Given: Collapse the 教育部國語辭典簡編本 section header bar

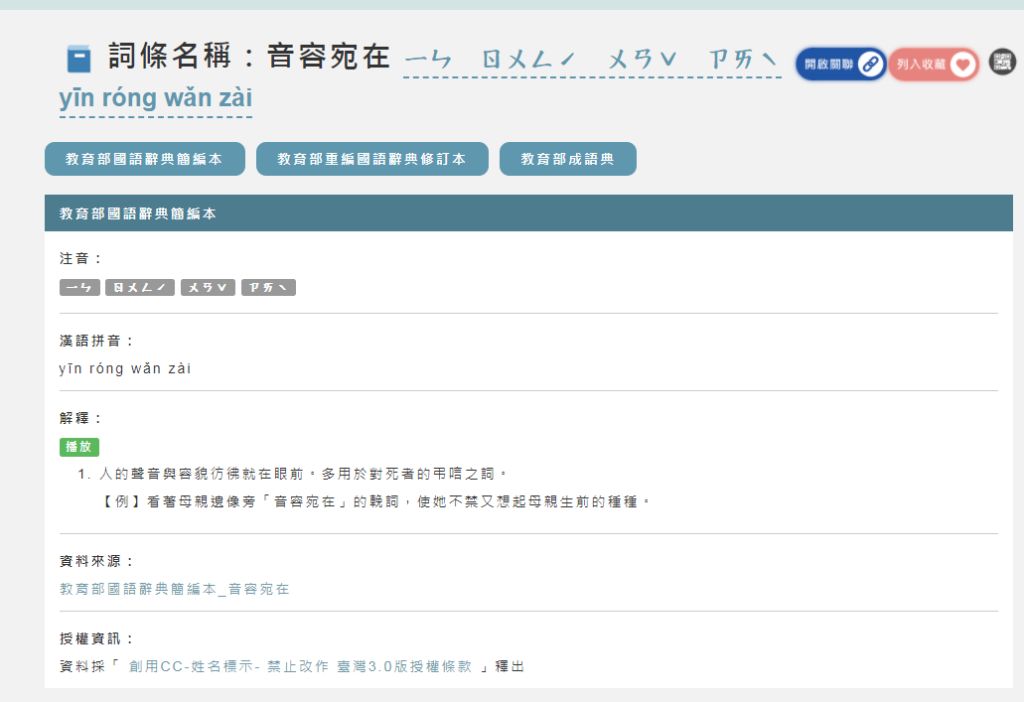Looking at the screenshot, I should 528,213.
